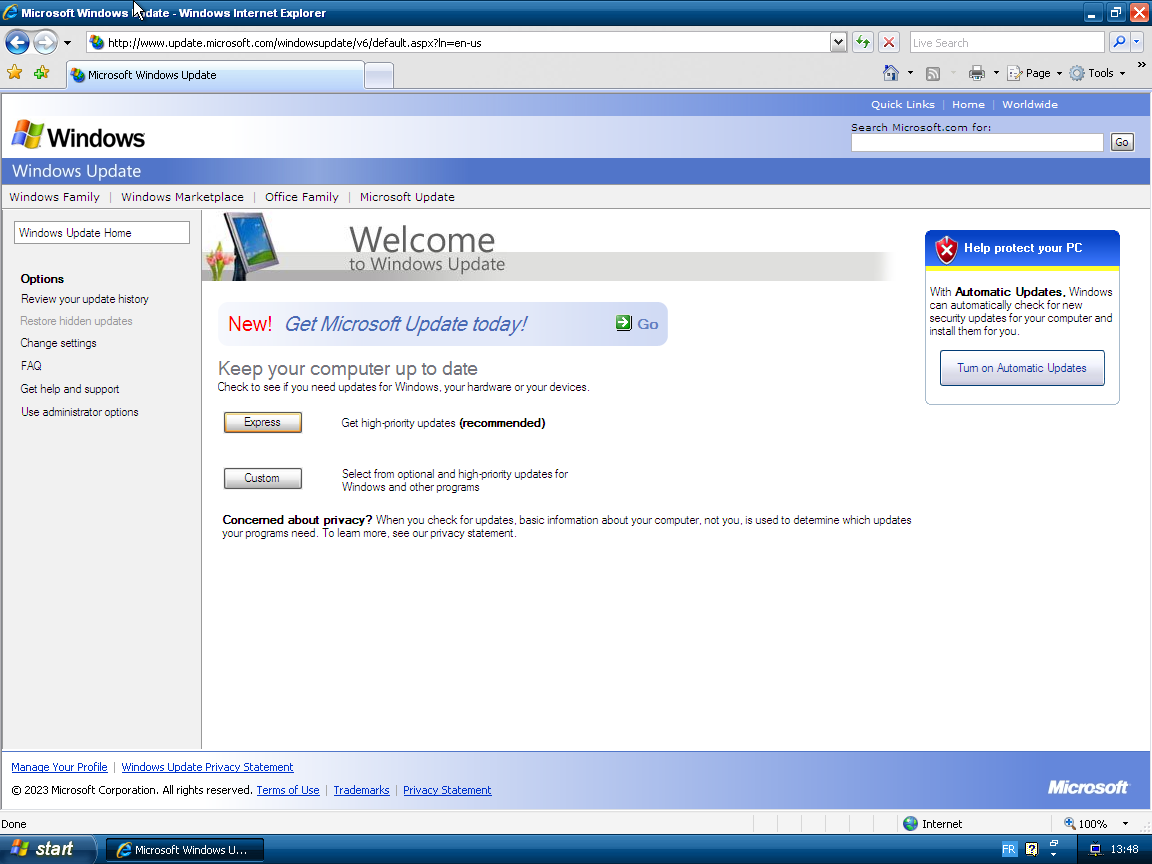Select the Microsoft Windows Update tab
Image resolution: width=1152 pixels, height=864 pixels.
[x=215, y=75]
